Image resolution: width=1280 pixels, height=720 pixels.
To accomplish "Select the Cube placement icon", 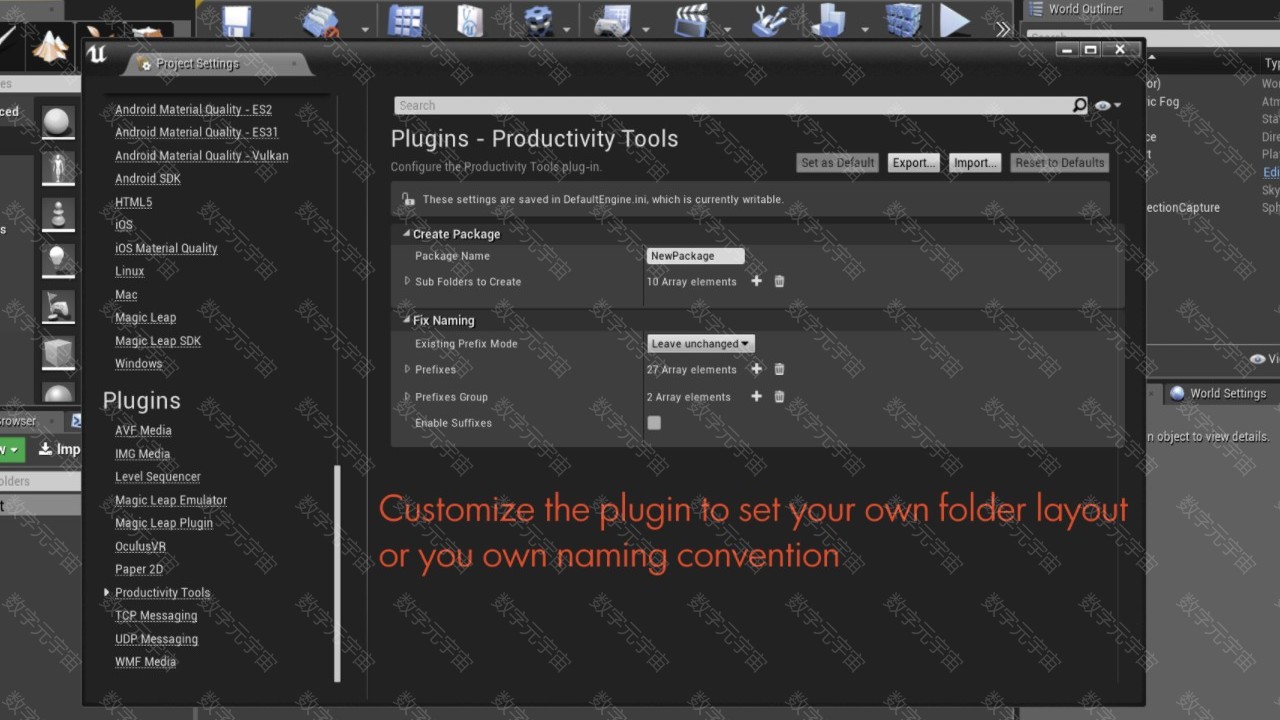I will coord(58,352).
